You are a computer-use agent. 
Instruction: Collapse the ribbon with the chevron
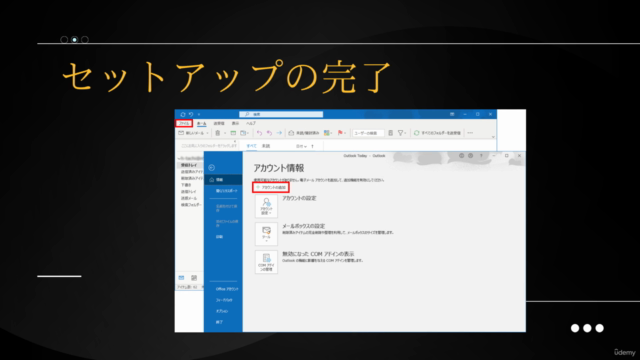[x=493, y=137]
